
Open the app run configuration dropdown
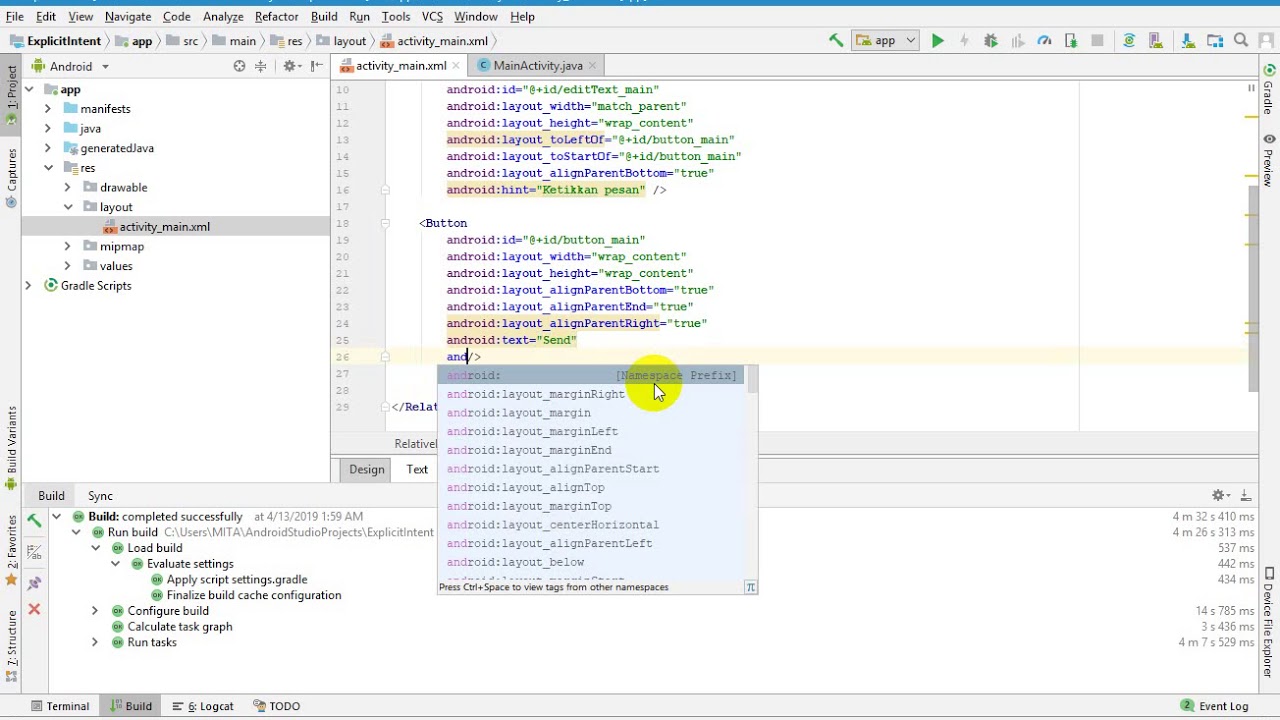tap(885, 41)
